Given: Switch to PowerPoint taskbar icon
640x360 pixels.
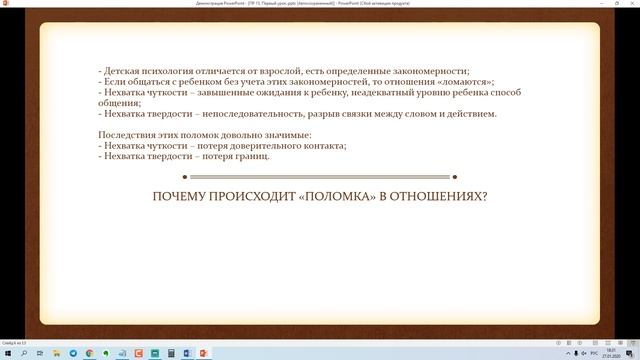Looking at the screenshot, I should 204,353.
